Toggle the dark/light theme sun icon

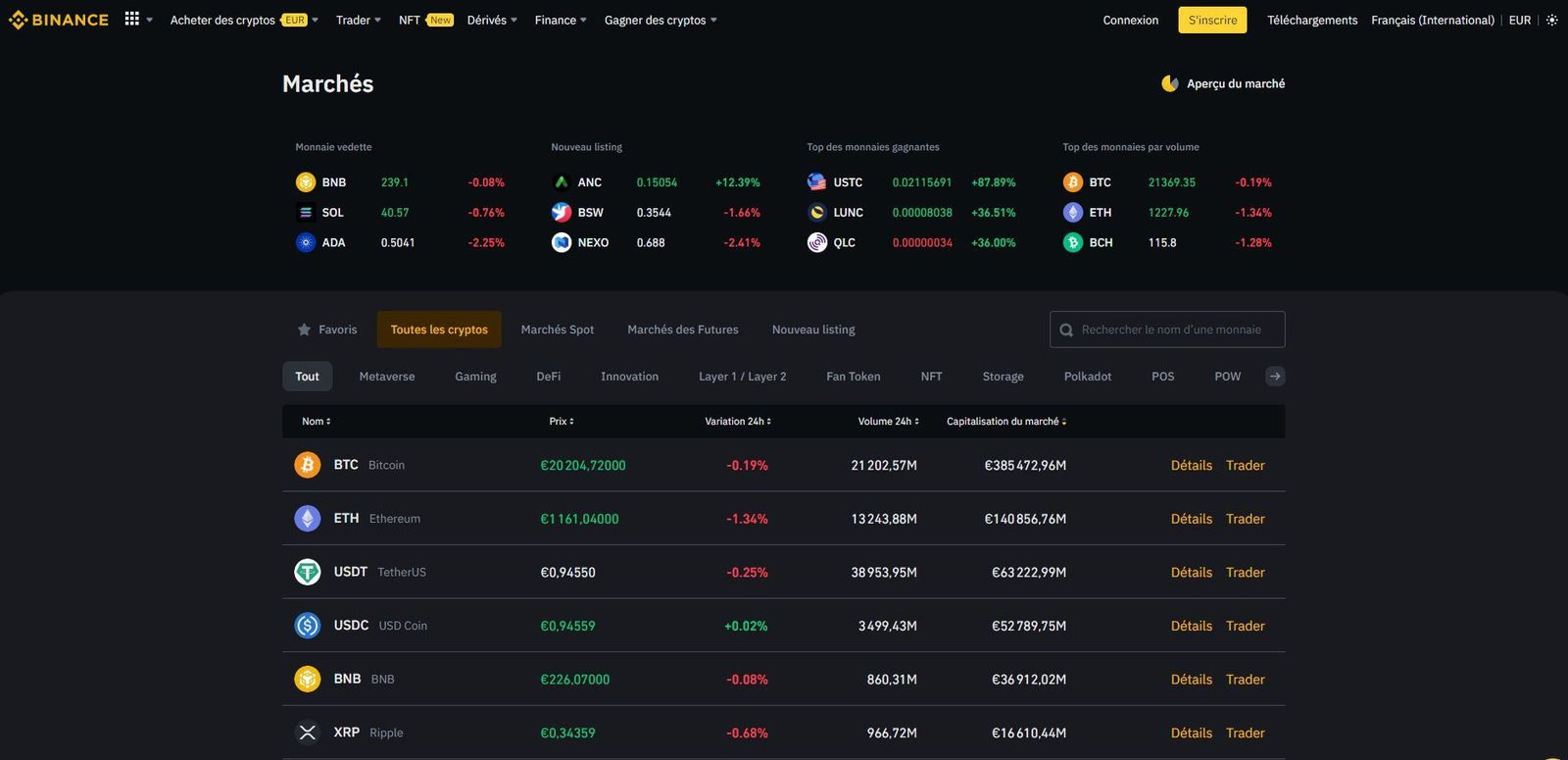(1551, 20)
